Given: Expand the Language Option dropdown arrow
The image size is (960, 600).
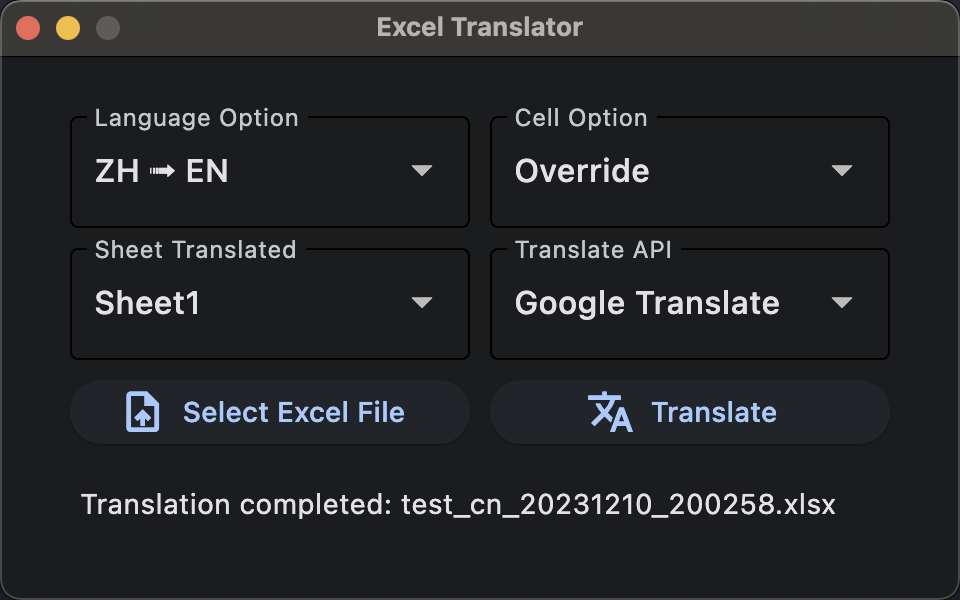Looking at the screenshot, I should [422, 171].
